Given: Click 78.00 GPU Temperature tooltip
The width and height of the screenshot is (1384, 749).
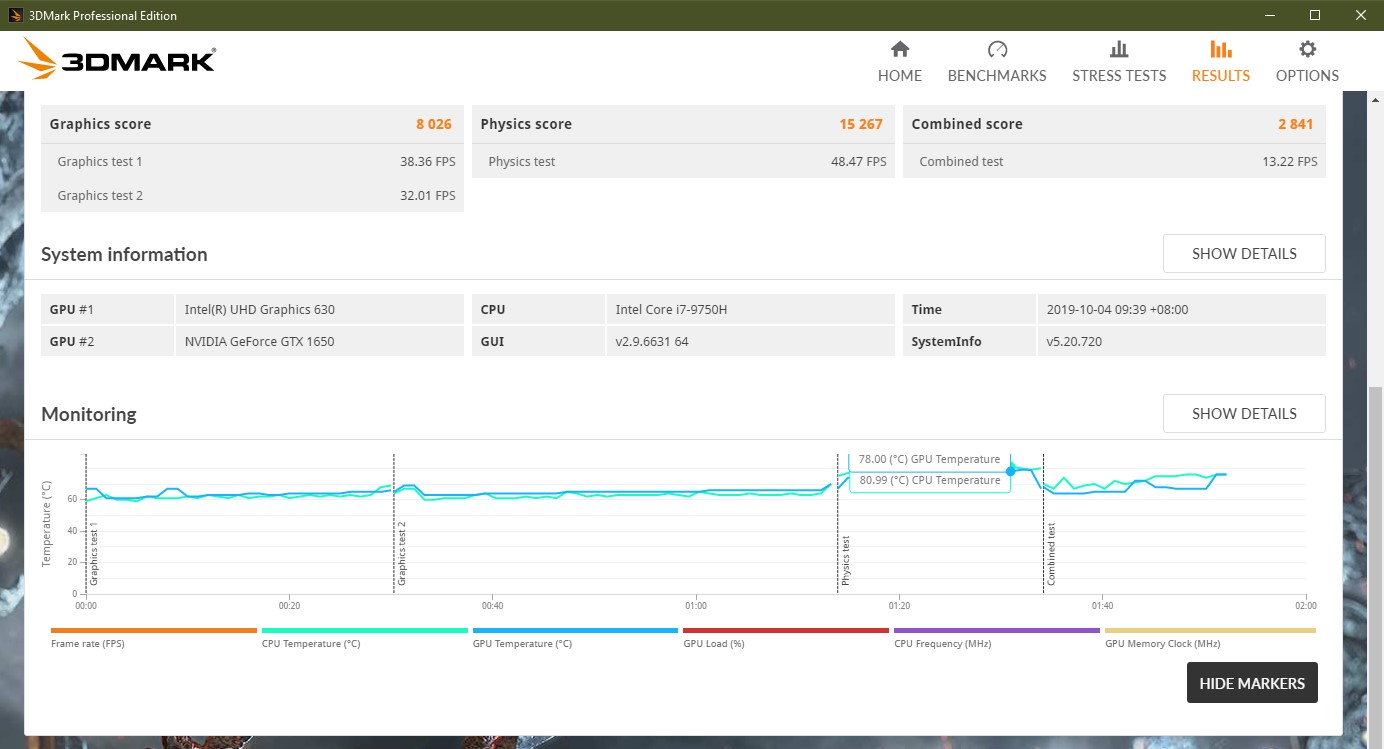Looking at the screenshot, I should [929, 459].
